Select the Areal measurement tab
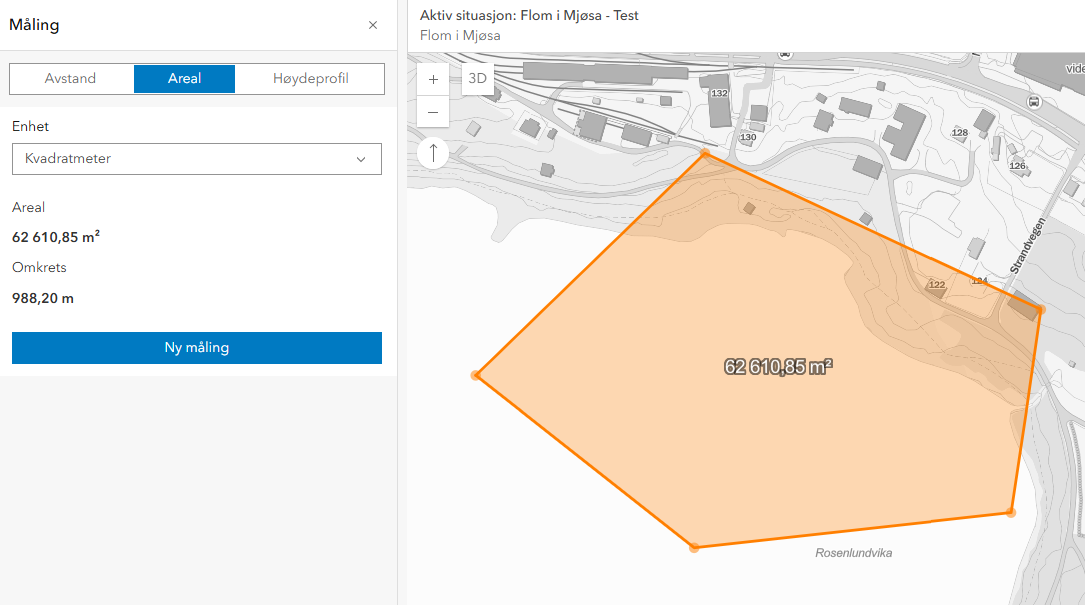 point(184,79)
